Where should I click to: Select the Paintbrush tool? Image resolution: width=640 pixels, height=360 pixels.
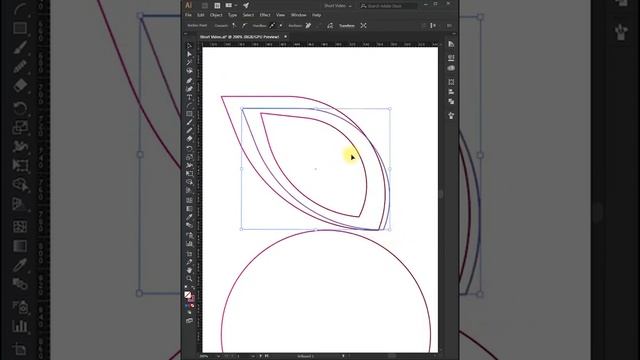click(189, 122)
